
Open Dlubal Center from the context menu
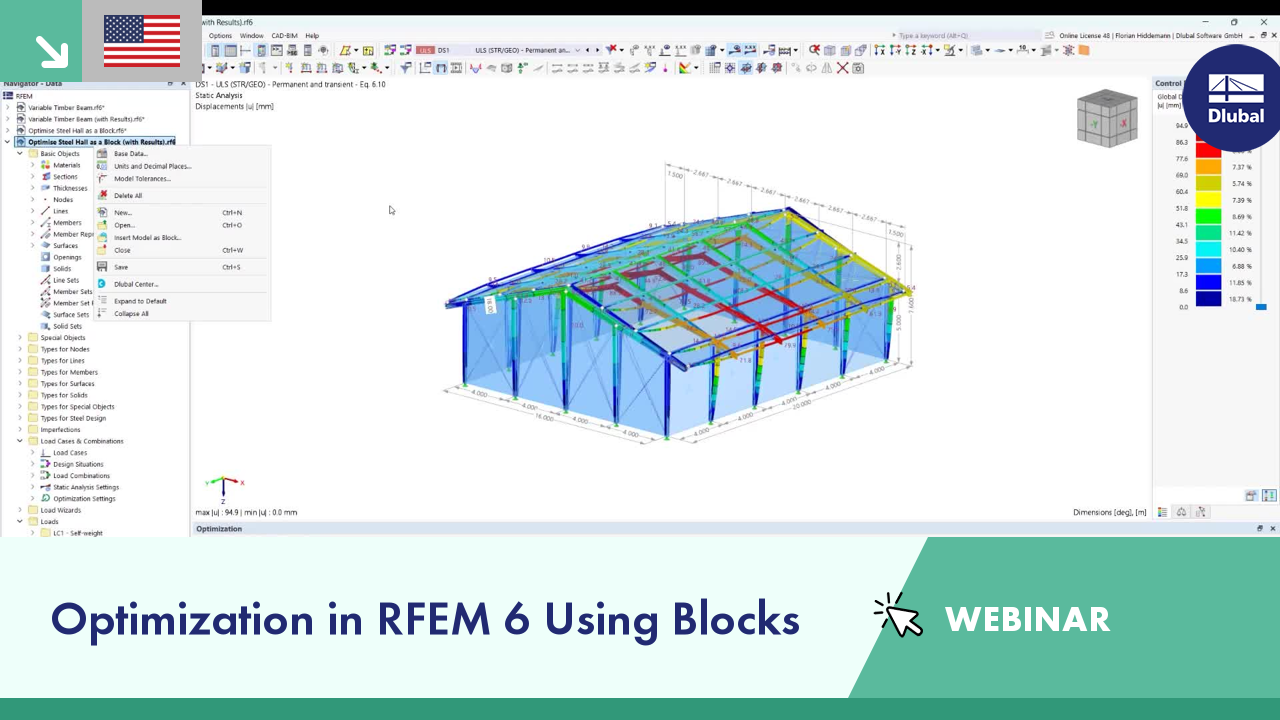pos(135,284)
